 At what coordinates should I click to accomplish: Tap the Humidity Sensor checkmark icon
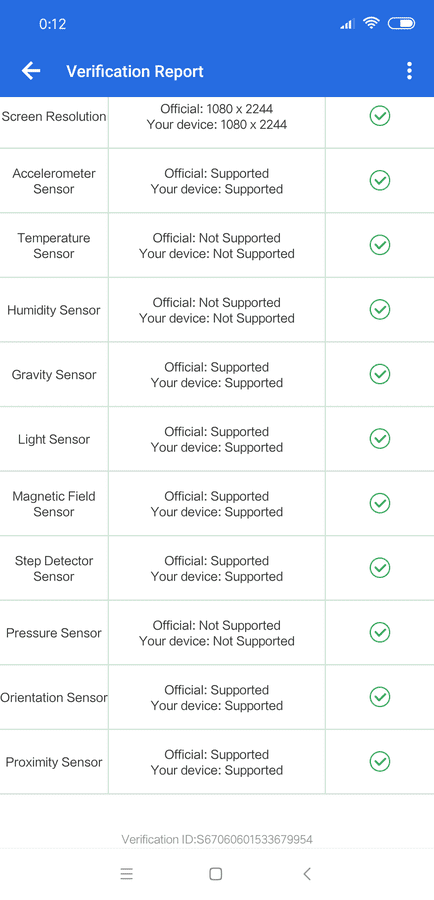point(379,310)
